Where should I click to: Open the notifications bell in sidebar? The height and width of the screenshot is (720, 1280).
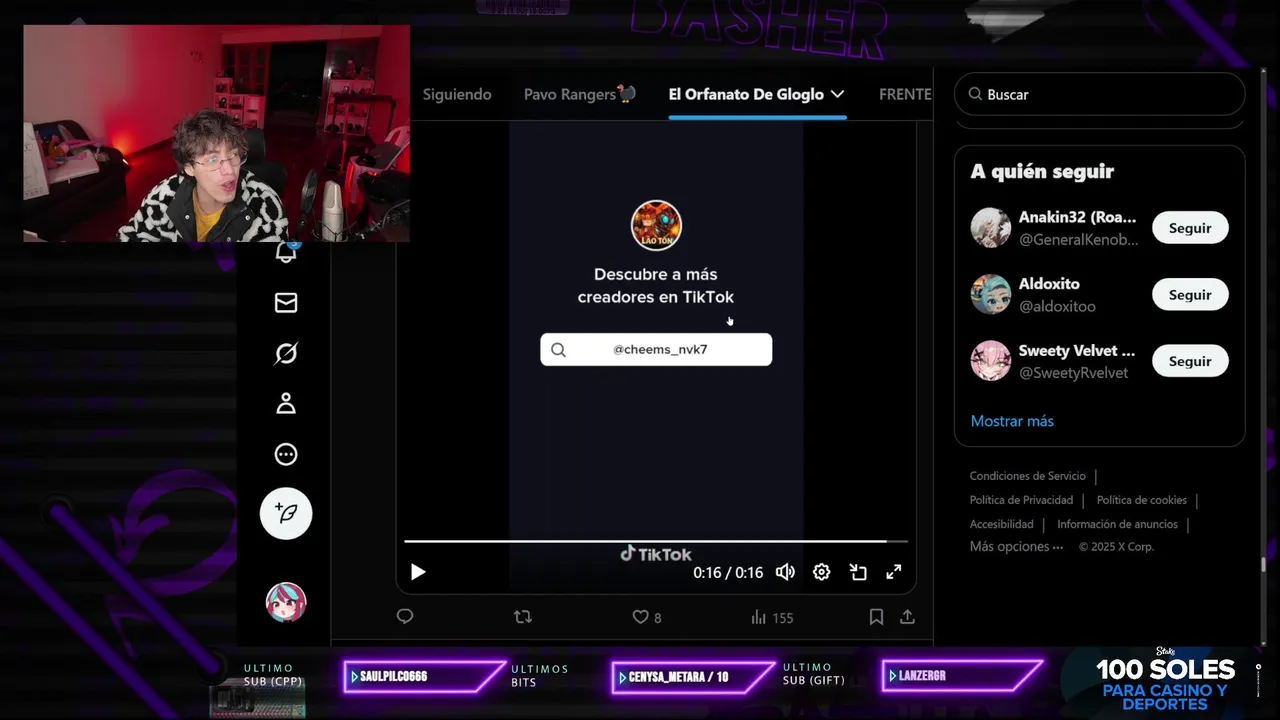(x=286, y=252)
